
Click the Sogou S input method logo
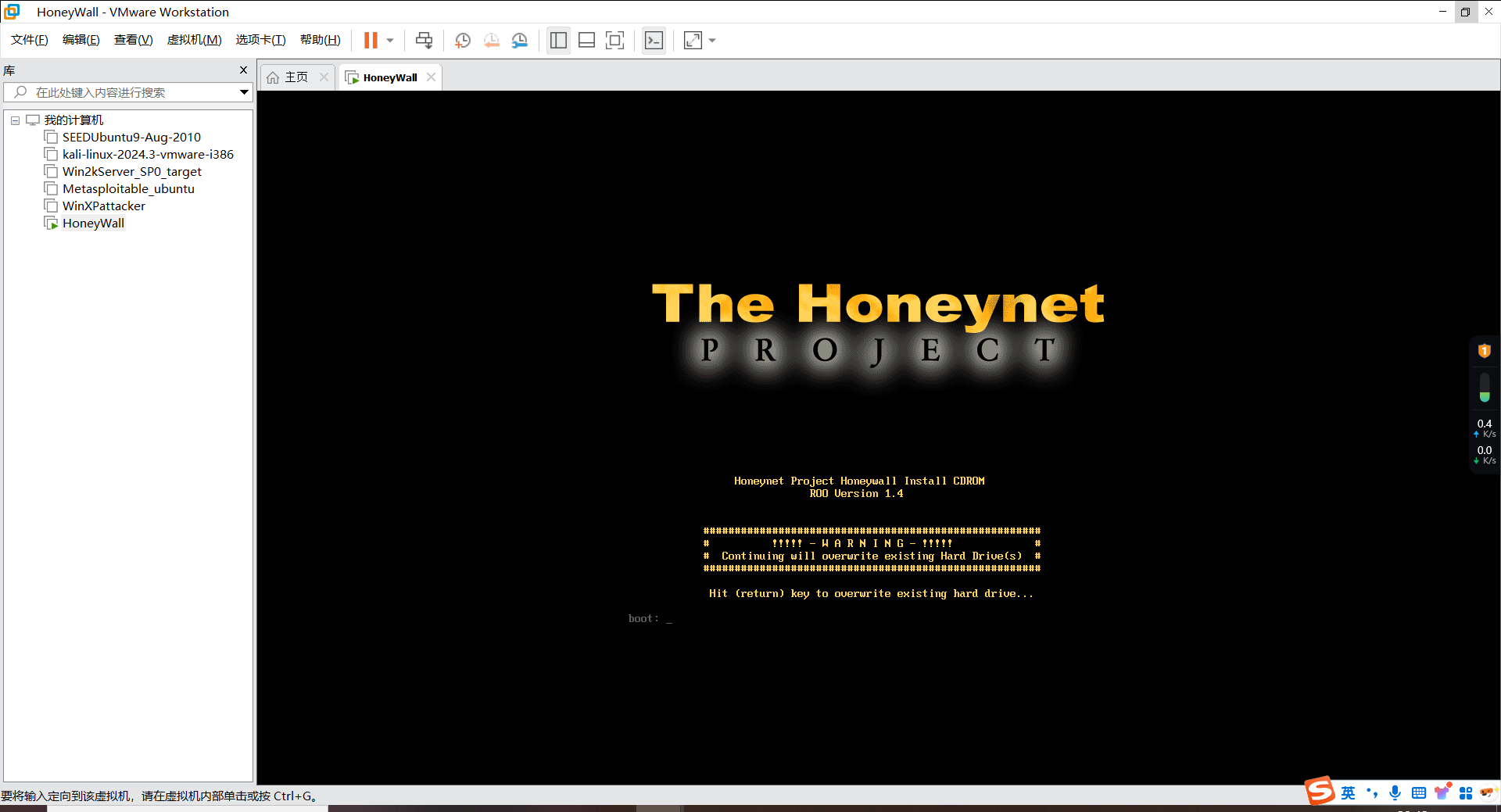(1320, 791)
